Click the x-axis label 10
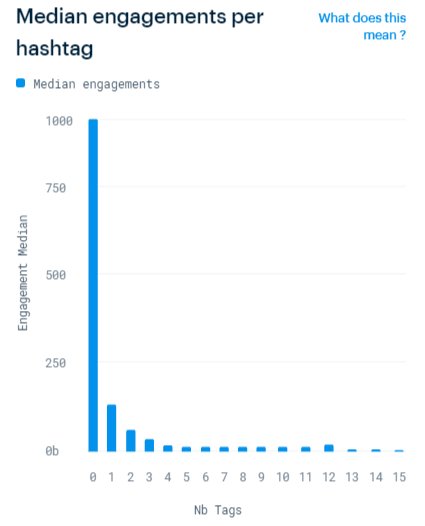425x526 pixels. [282, 477]
